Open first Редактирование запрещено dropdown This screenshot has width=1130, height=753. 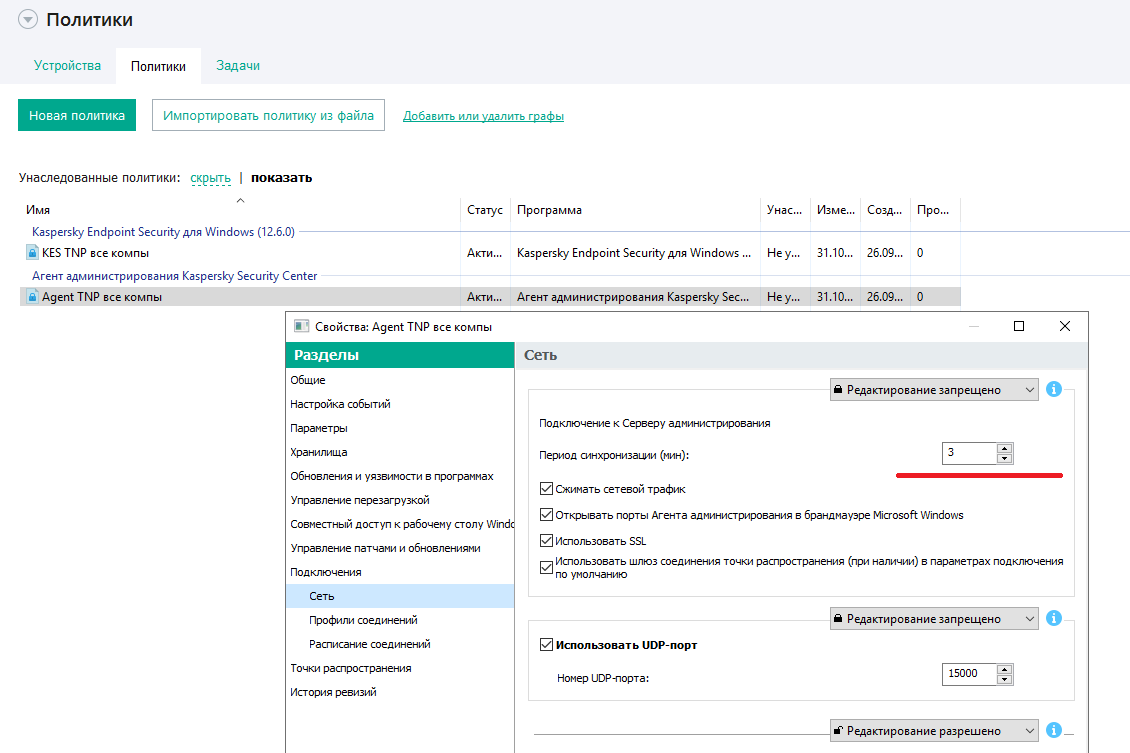pyautogui.click(x=934, y=390)
